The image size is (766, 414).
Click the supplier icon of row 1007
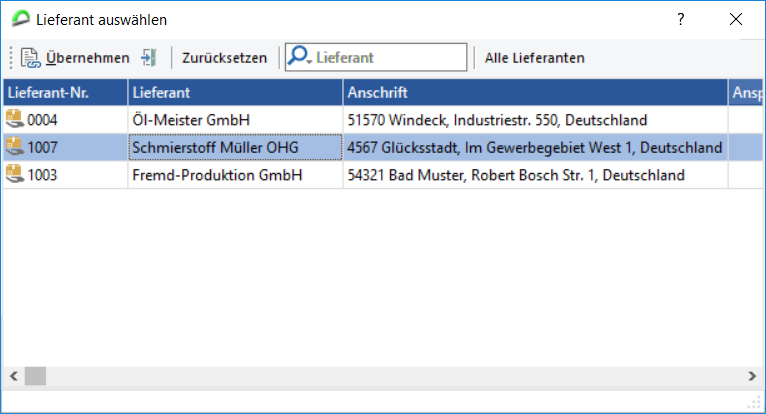(15, 147)
